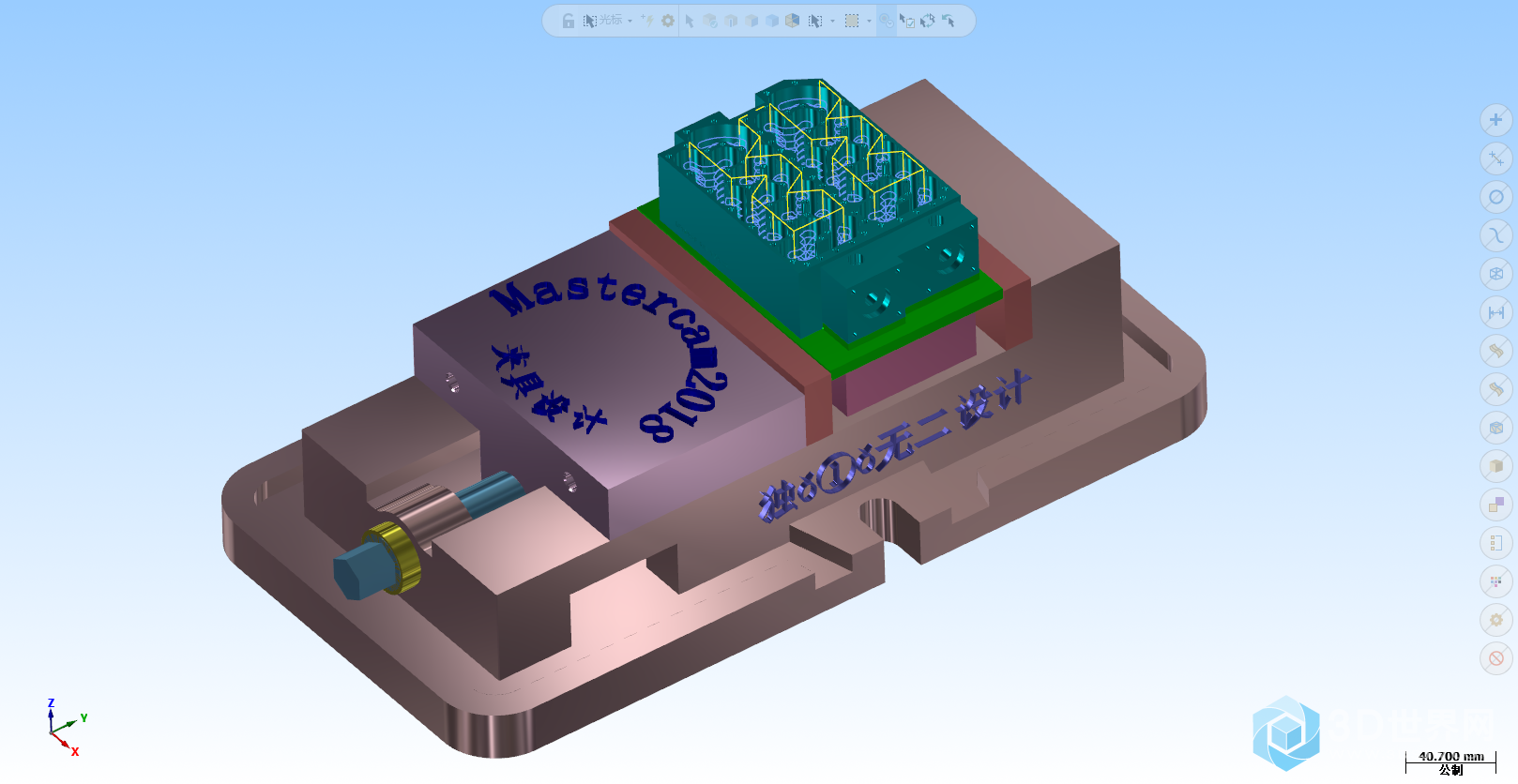Toggle the wireframe cube filter

pyautogui.click(x=1496, y=274)
